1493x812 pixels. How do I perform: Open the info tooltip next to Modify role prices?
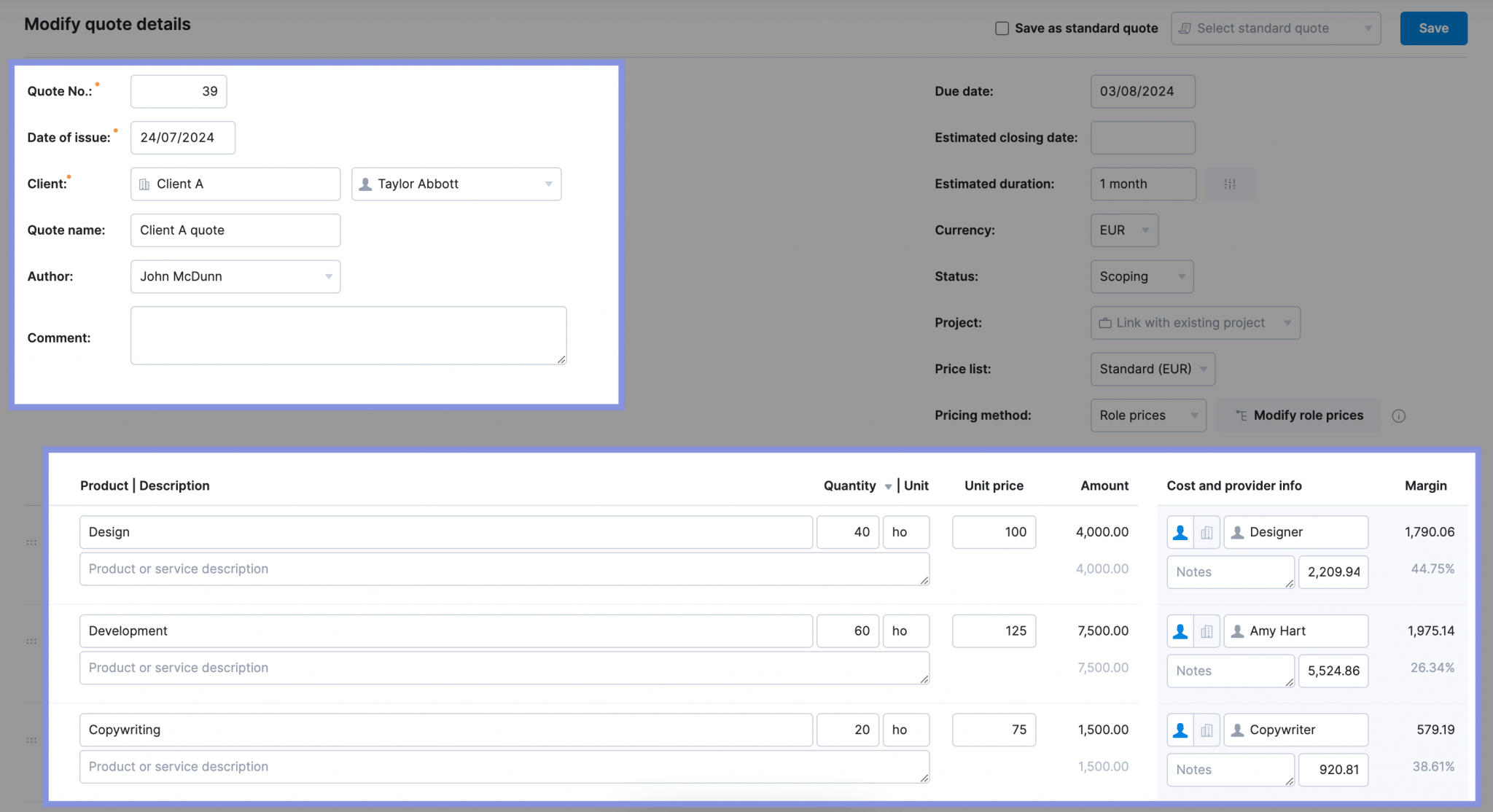tap(1400, 415)
